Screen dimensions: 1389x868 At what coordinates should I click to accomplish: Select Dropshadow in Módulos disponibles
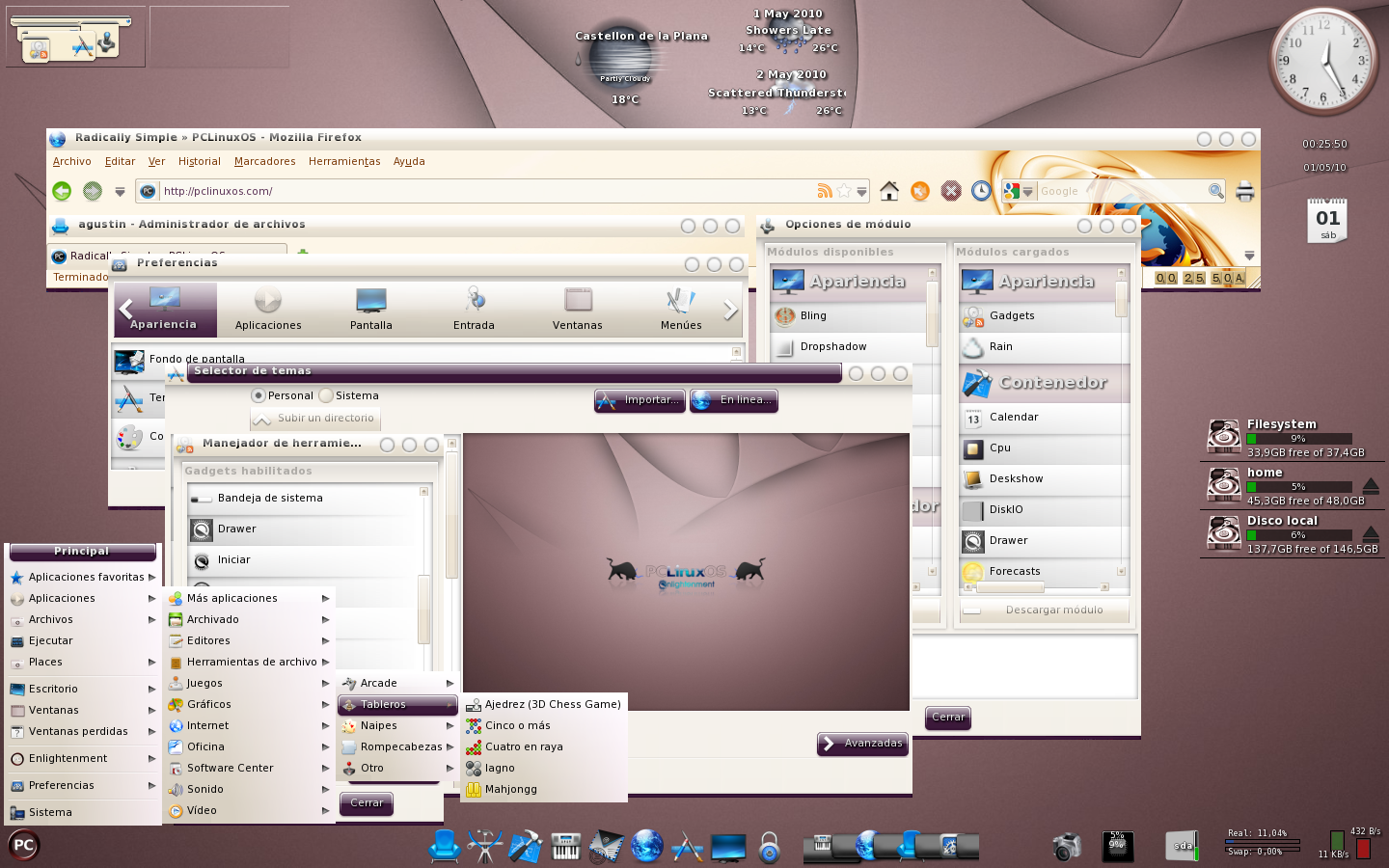pos(849,347)
